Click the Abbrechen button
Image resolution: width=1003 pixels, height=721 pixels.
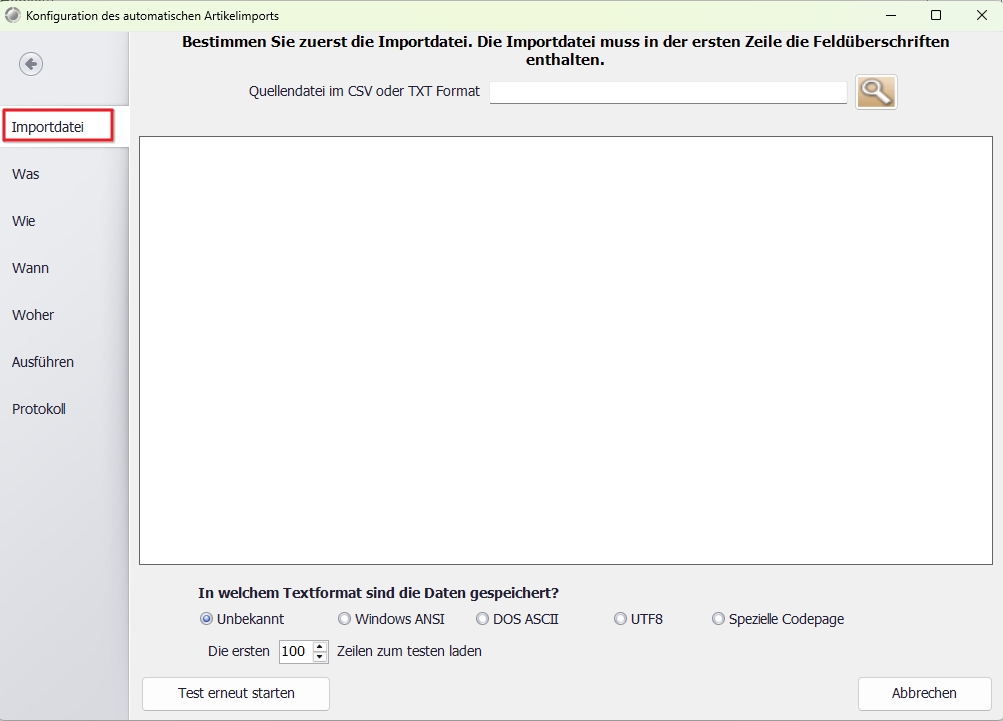[924, 693]
